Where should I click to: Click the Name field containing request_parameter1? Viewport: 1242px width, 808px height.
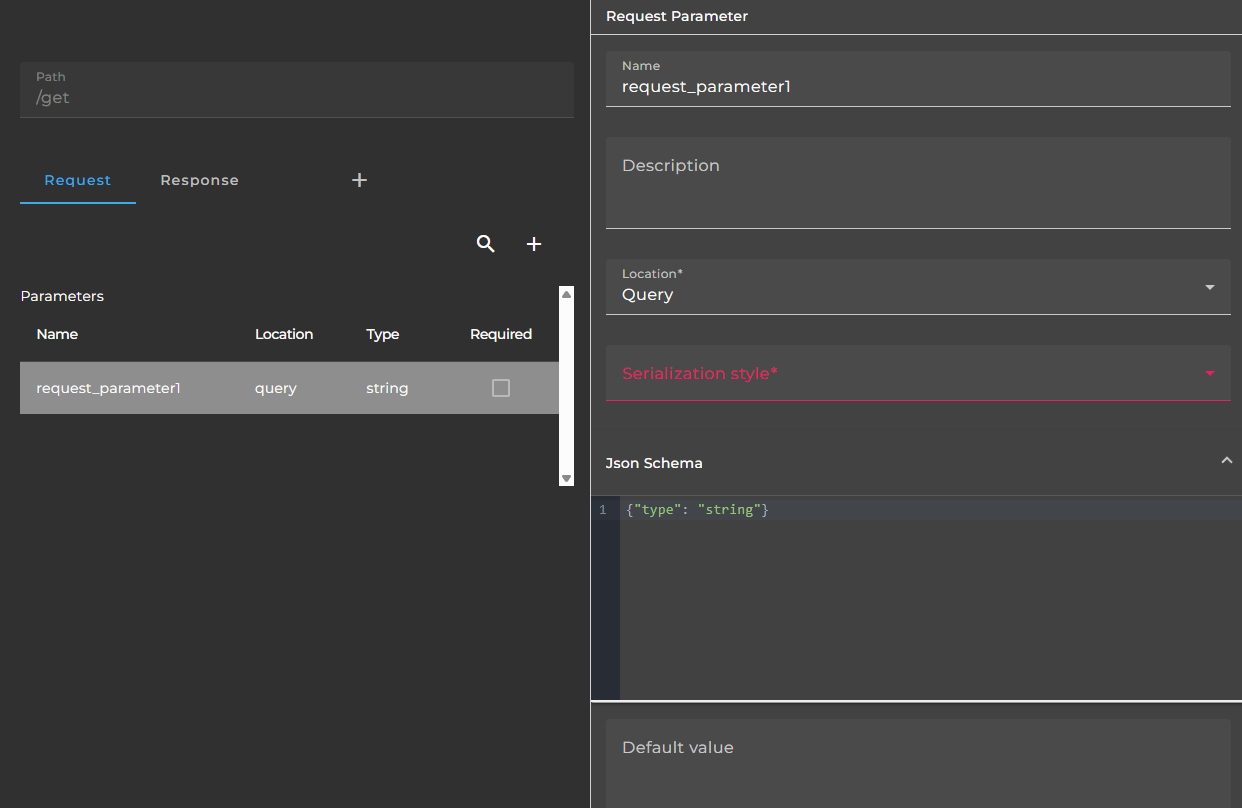pos(918,78)
